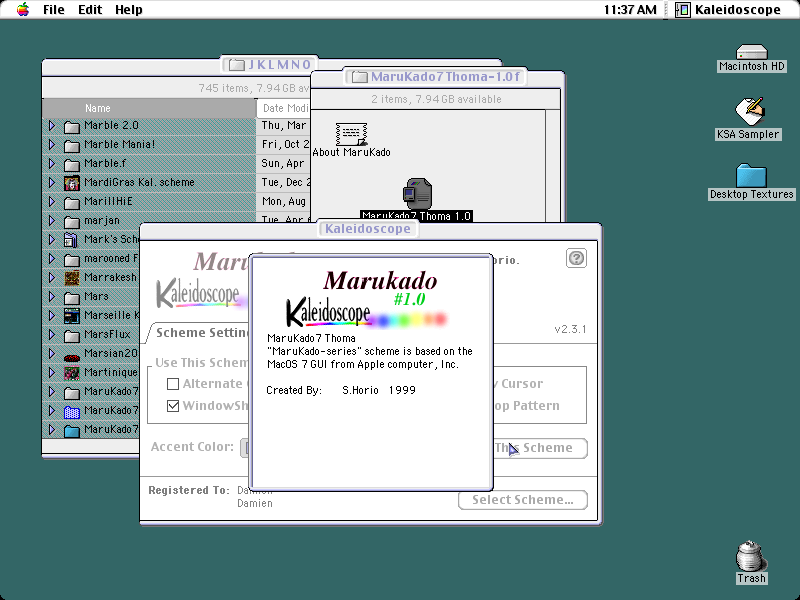Select the MarsFlux file name
Image resolution: width=800 pixels, height=600 pixels.
click(x=107, y=335)
